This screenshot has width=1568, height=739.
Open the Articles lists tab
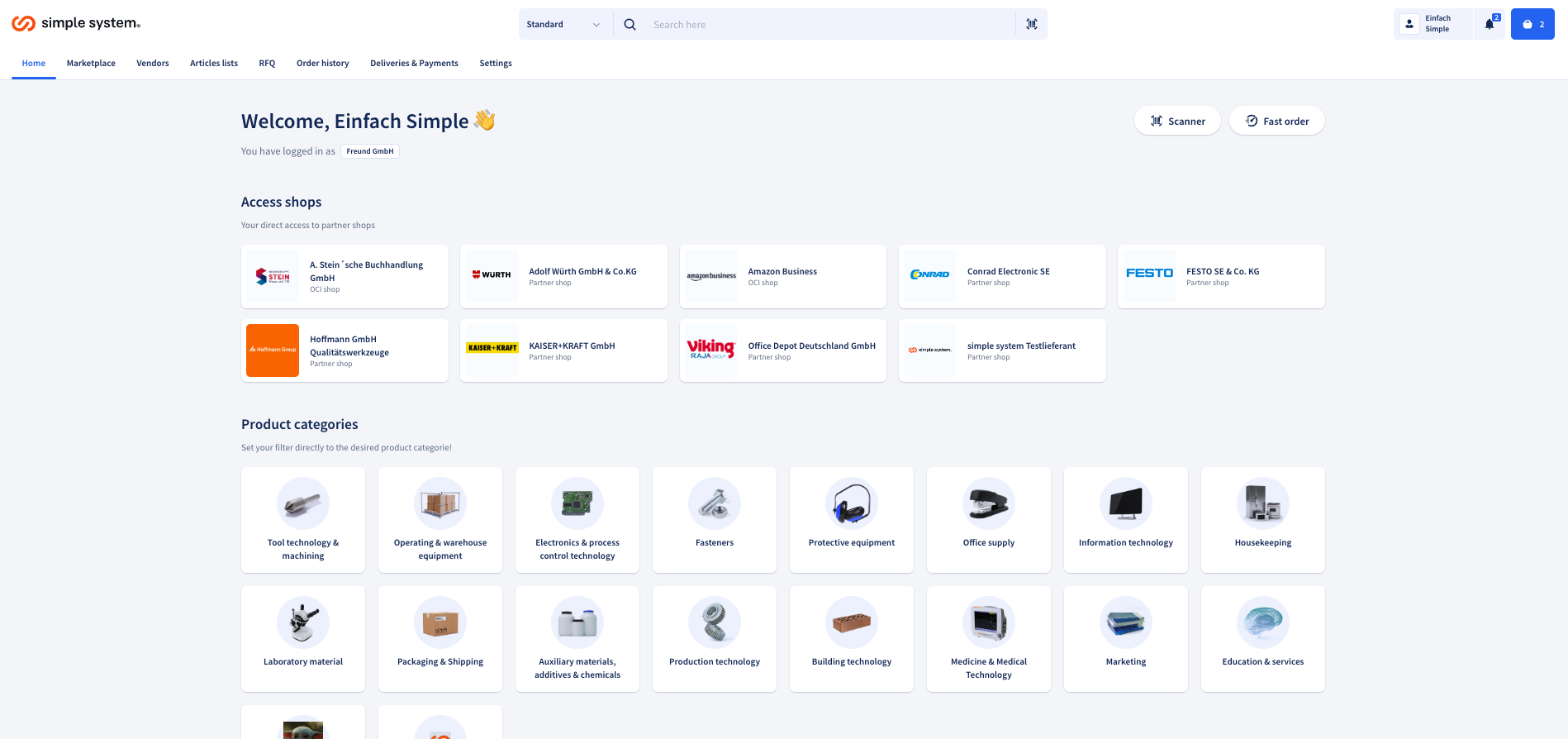tap(214, 64)
